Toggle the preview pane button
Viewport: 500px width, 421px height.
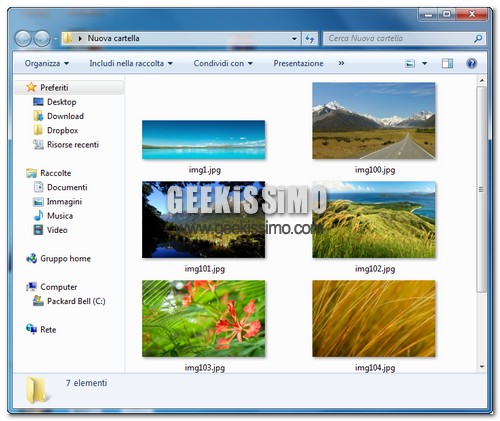click(447, 63)
